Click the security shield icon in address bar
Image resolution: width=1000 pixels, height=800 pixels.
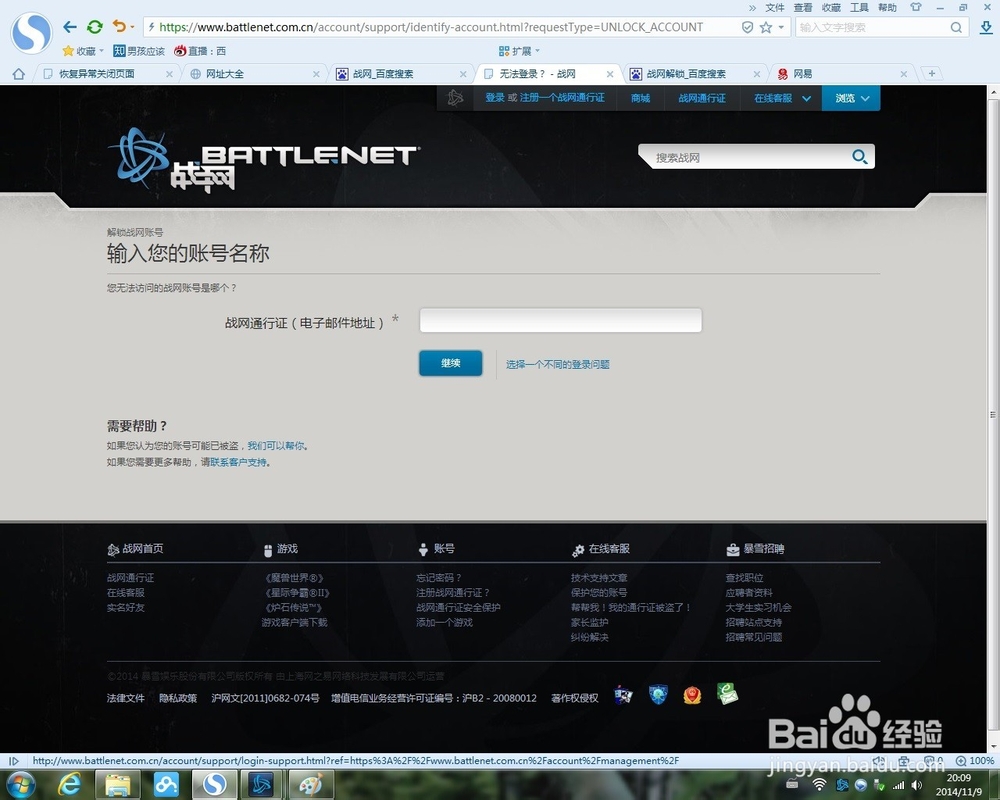click(x=747, y=27)
